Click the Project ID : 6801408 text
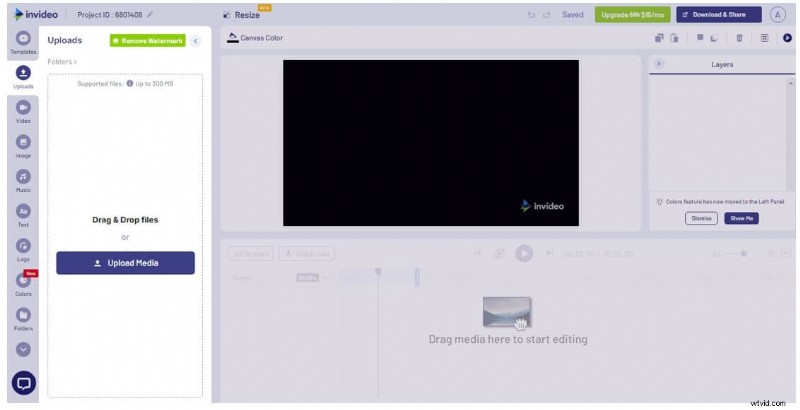 [110, 15]
